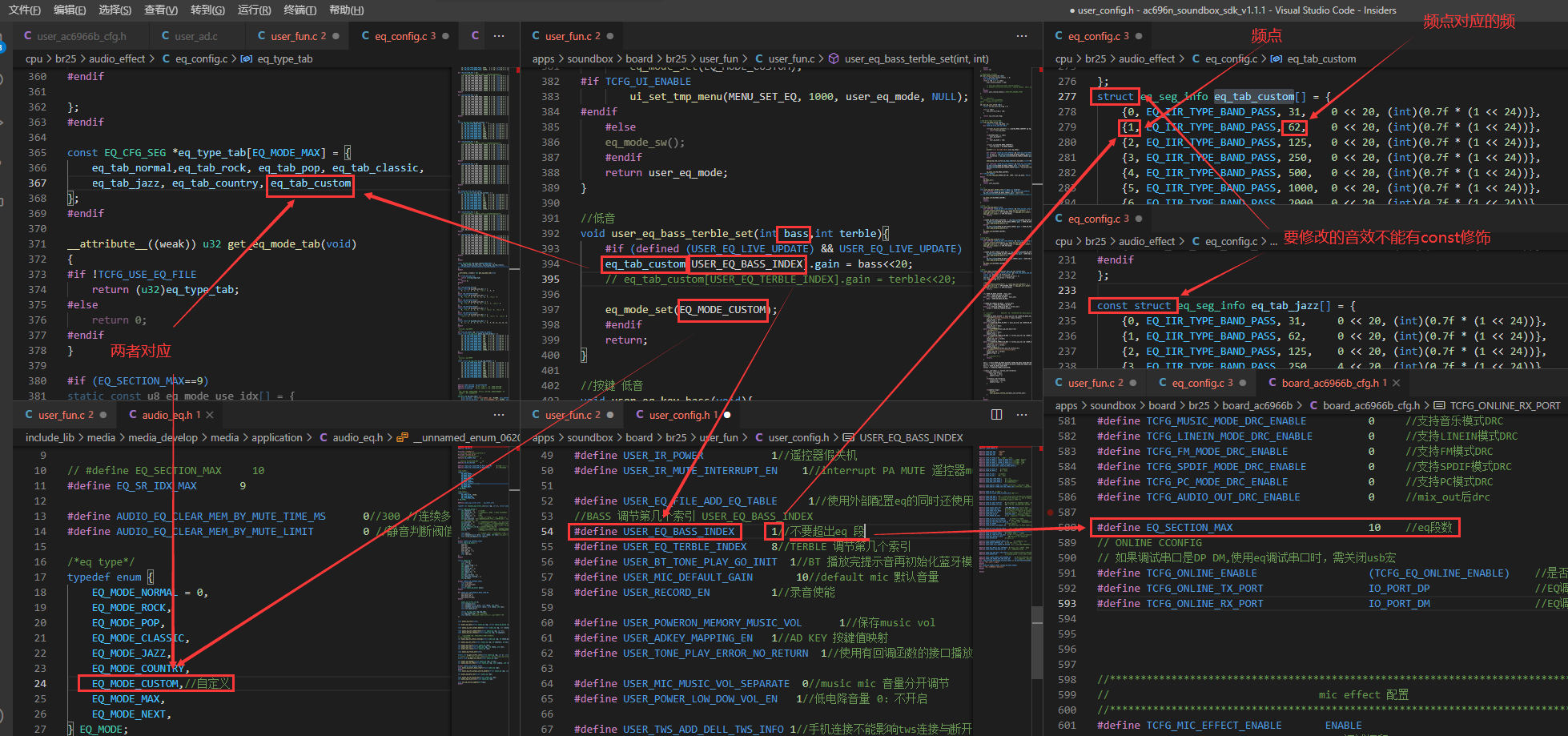Image resolution: width=1568 pixels, height=736 pixels.
Task: Open more actions menu above audio_eq.h editor
Action: pyautogui.click(x=499, y=415)
